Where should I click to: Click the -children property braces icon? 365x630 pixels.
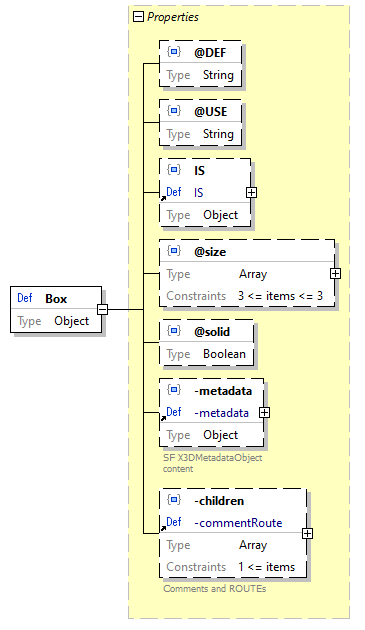tap(174, 499)
